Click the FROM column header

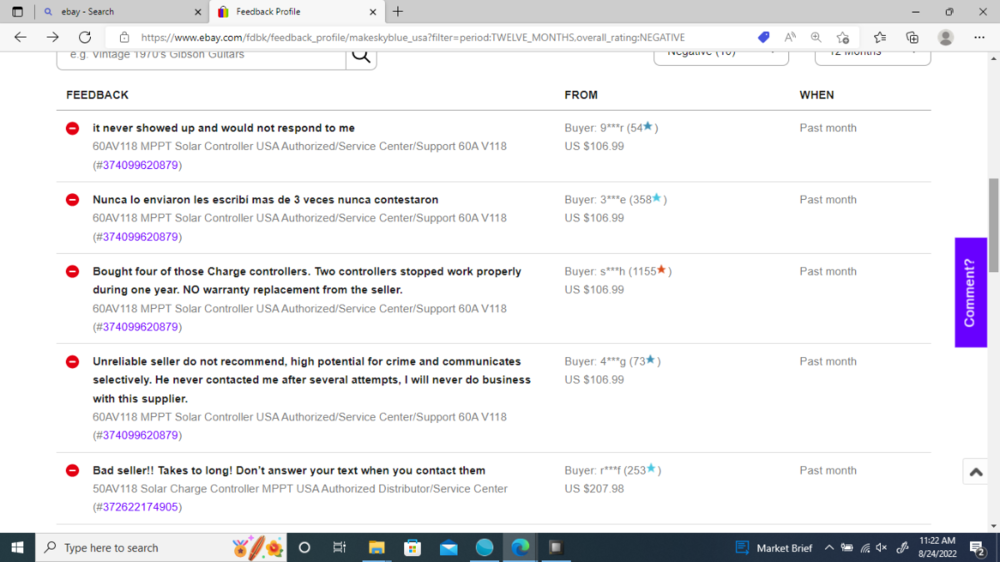581,95
